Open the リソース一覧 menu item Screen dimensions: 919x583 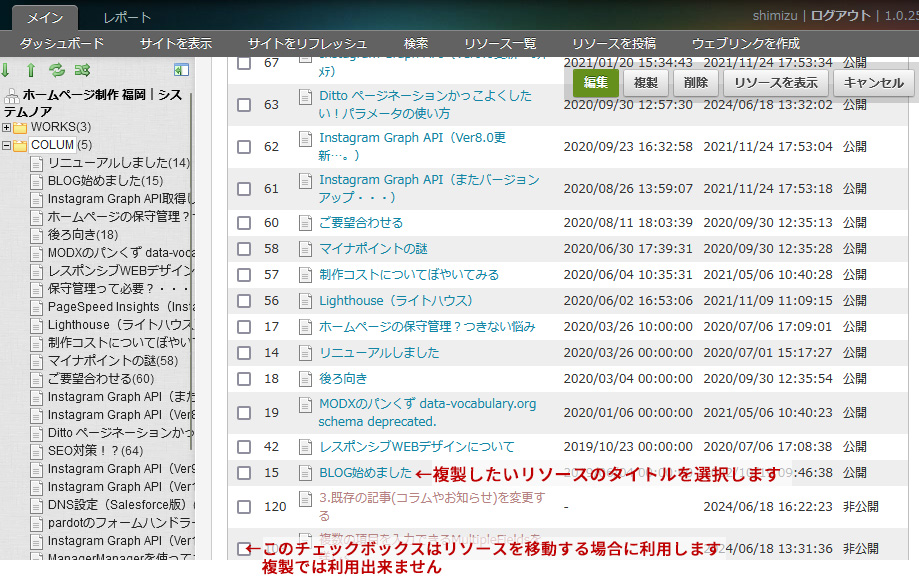[500, 44]
